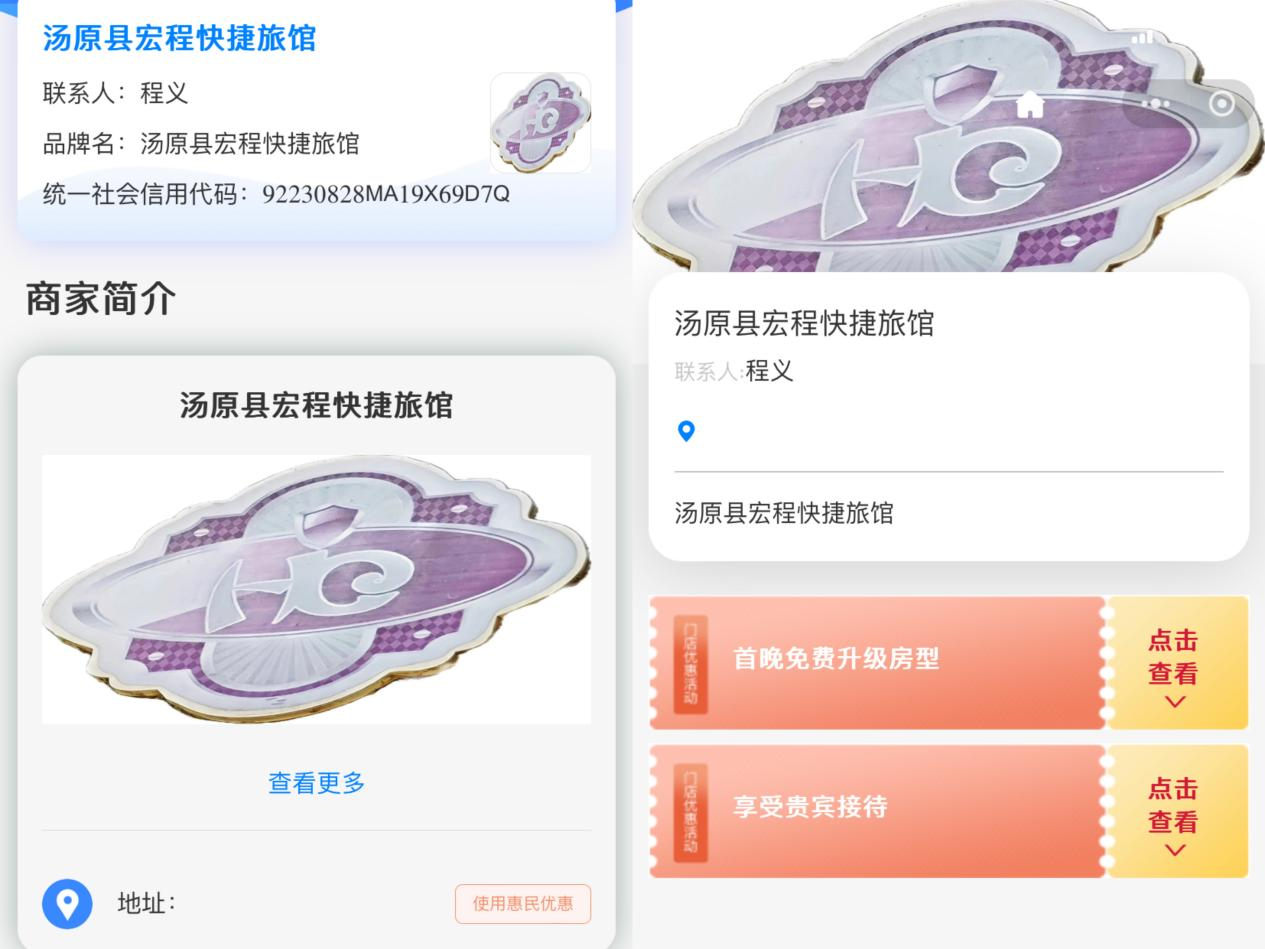Tap 门店优惠活动 tag on 首晚免费升级房型 coupon

tap(690, 662)
